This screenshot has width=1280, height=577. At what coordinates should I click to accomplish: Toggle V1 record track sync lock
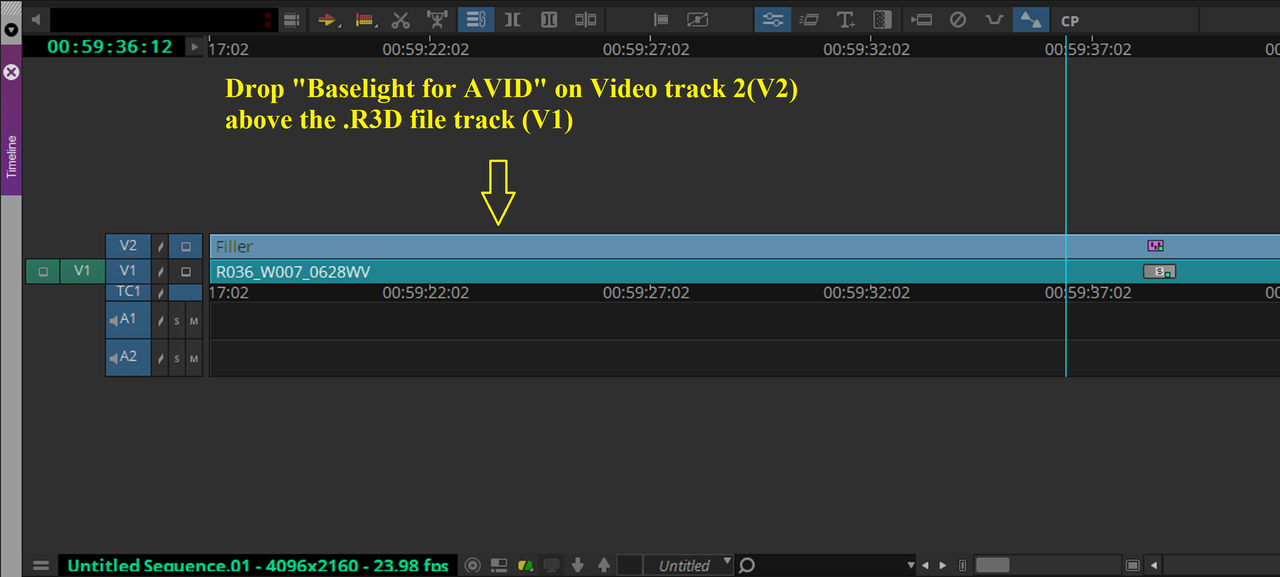click(160, 271)
